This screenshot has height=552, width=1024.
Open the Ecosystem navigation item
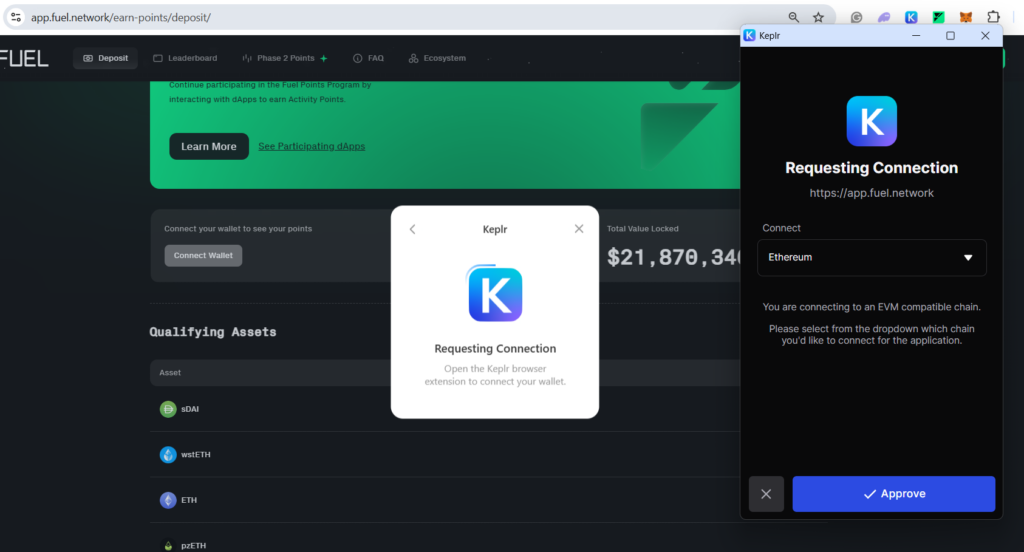(437, 58)
